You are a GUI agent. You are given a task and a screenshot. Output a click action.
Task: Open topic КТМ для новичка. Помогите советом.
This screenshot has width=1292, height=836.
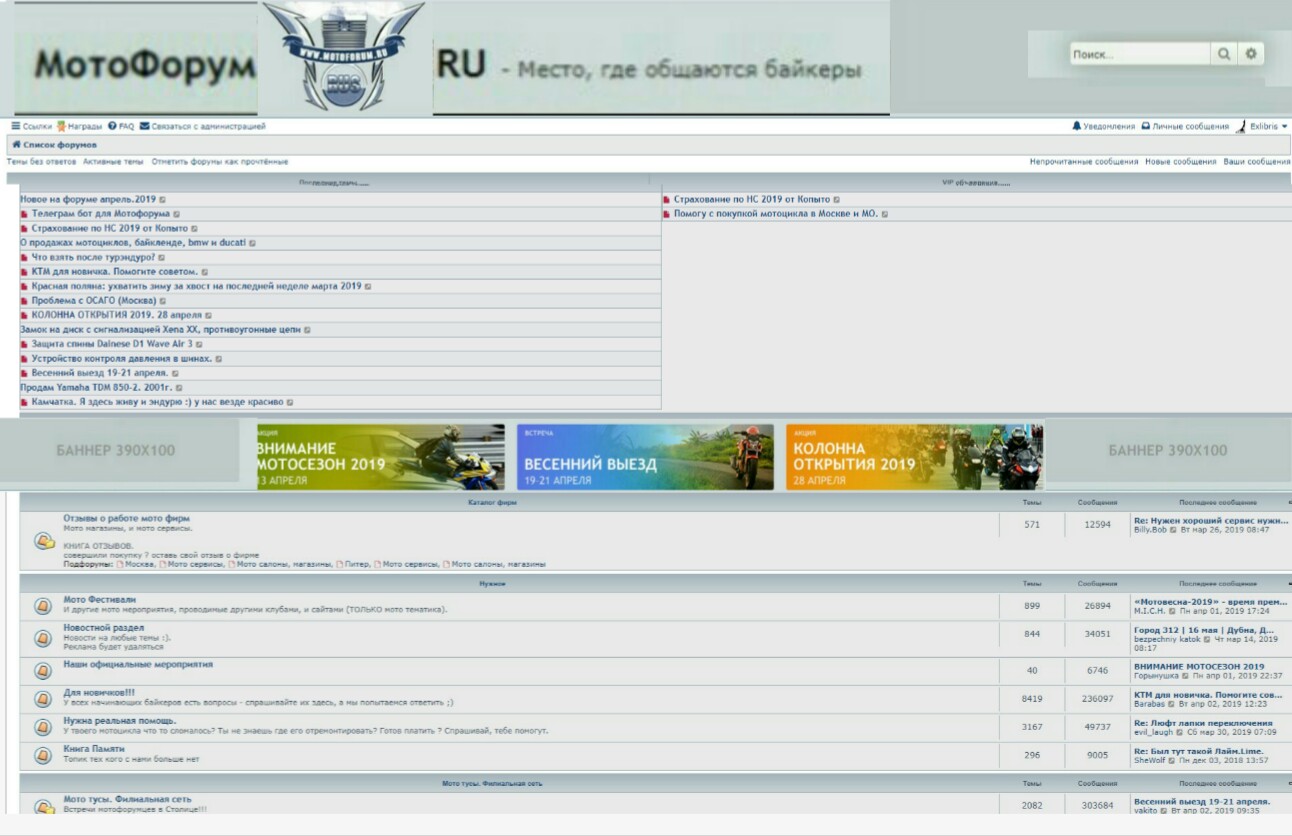114,271
